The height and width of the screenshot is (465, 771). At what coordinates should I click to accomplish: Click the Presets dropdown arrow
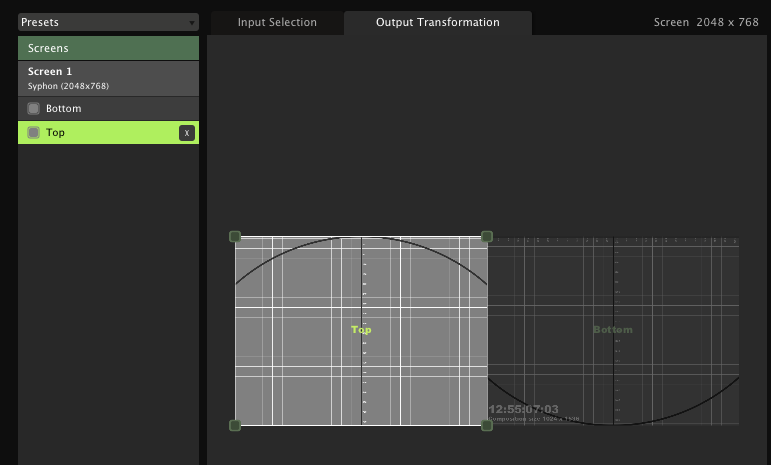[x=191, y=22]
